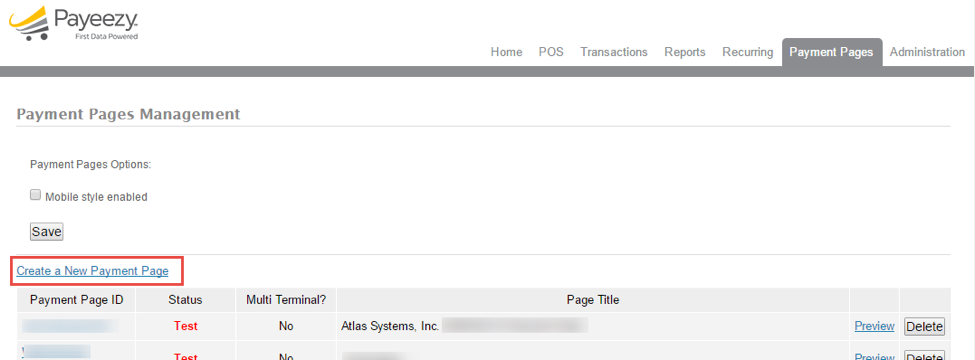975x360 pixels.
Task: Delete the Atlas Systems, Inc. payment page
Action: pyautogui.click(x=924, y=326)
